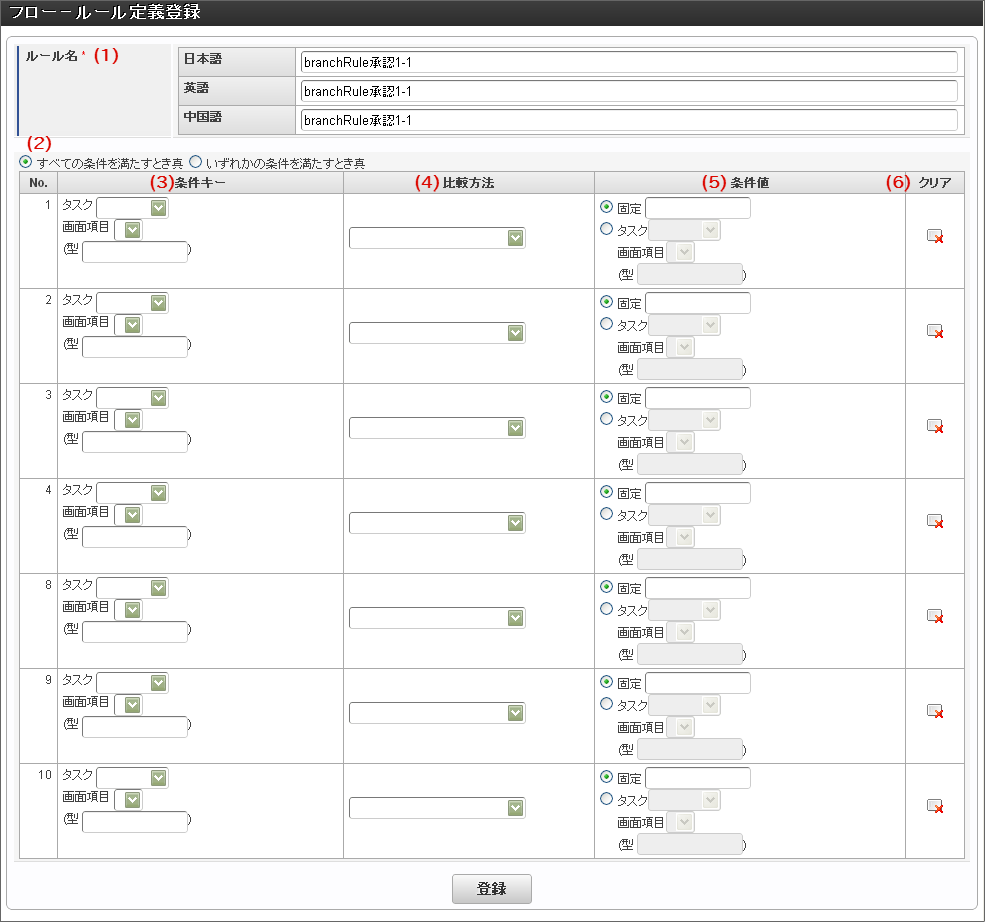Click the ルール名 label
Screen dimensions: 985x922
[x=52, y=56]
